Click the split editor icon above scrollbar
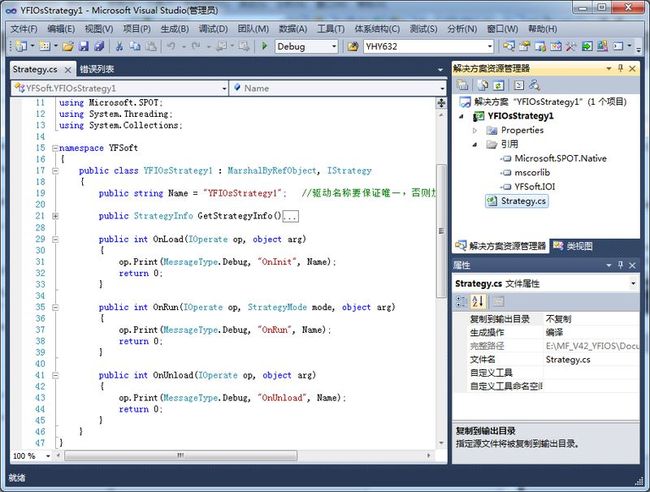The width and height of the screenshot is (650, 492). click(x=441, y=103)
